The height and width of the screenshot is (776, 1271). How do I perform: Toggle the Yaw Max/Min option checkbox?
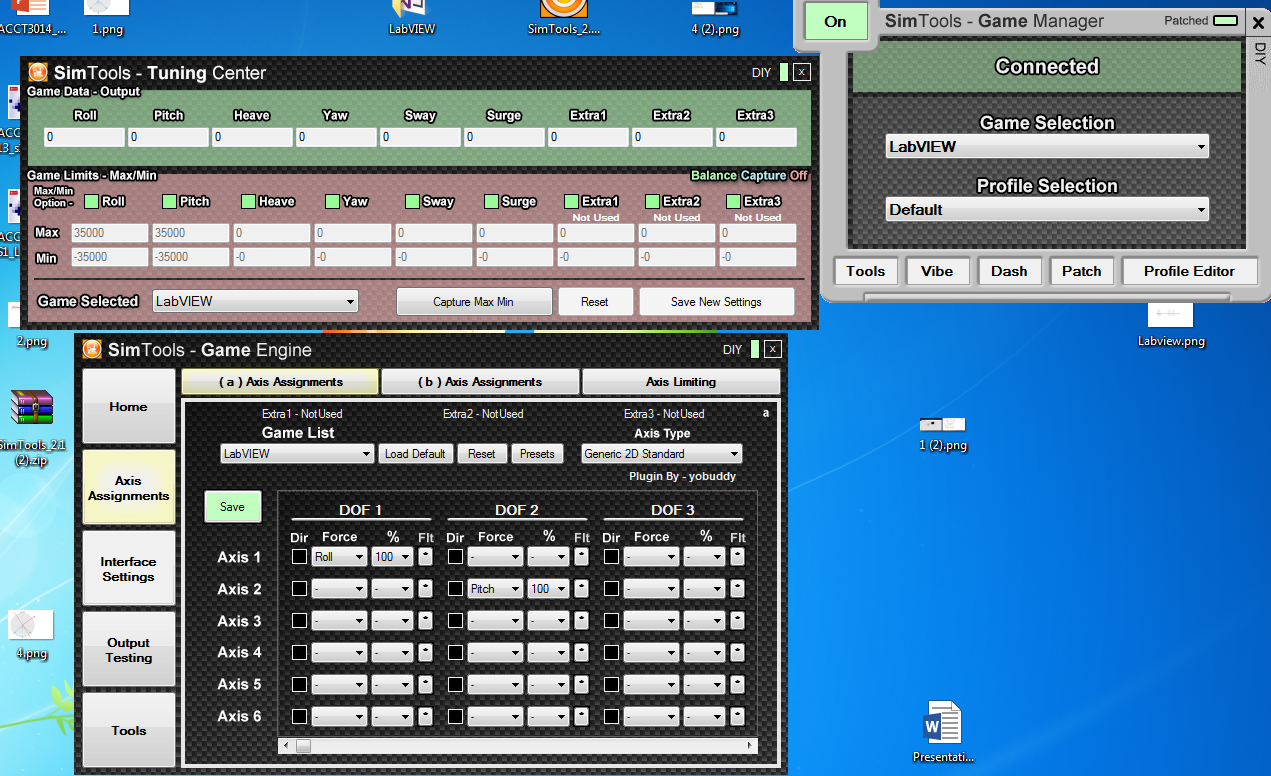333,201
